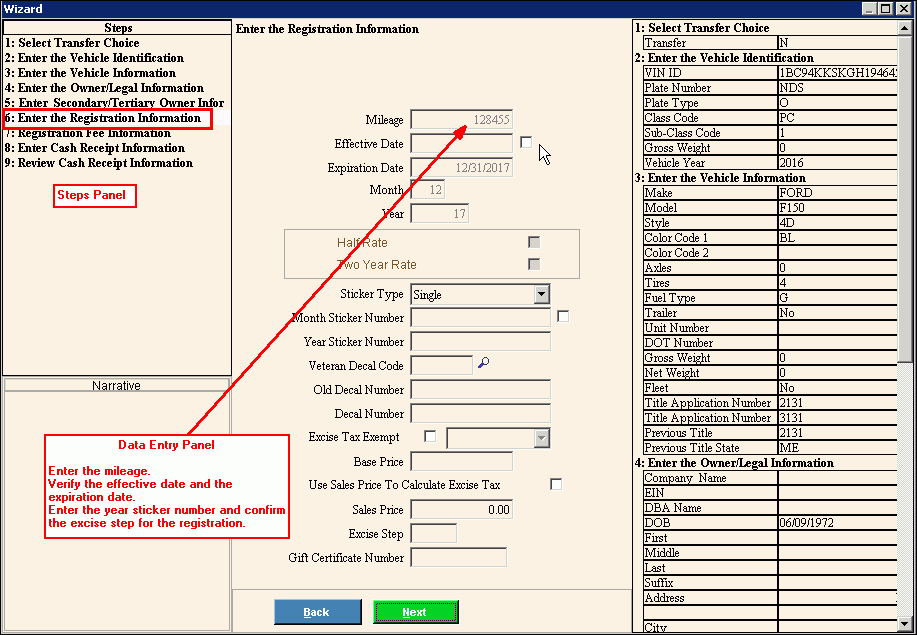Tick the Month Sticker Number checkbox
Viewport: 917px width, 635px height.
pyautogui.click(x=563, y=317)
